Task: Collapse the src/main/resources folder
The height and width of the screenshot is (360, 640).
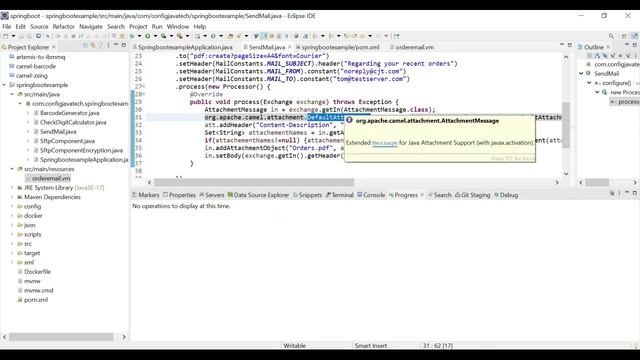Action: click(12, 169)
